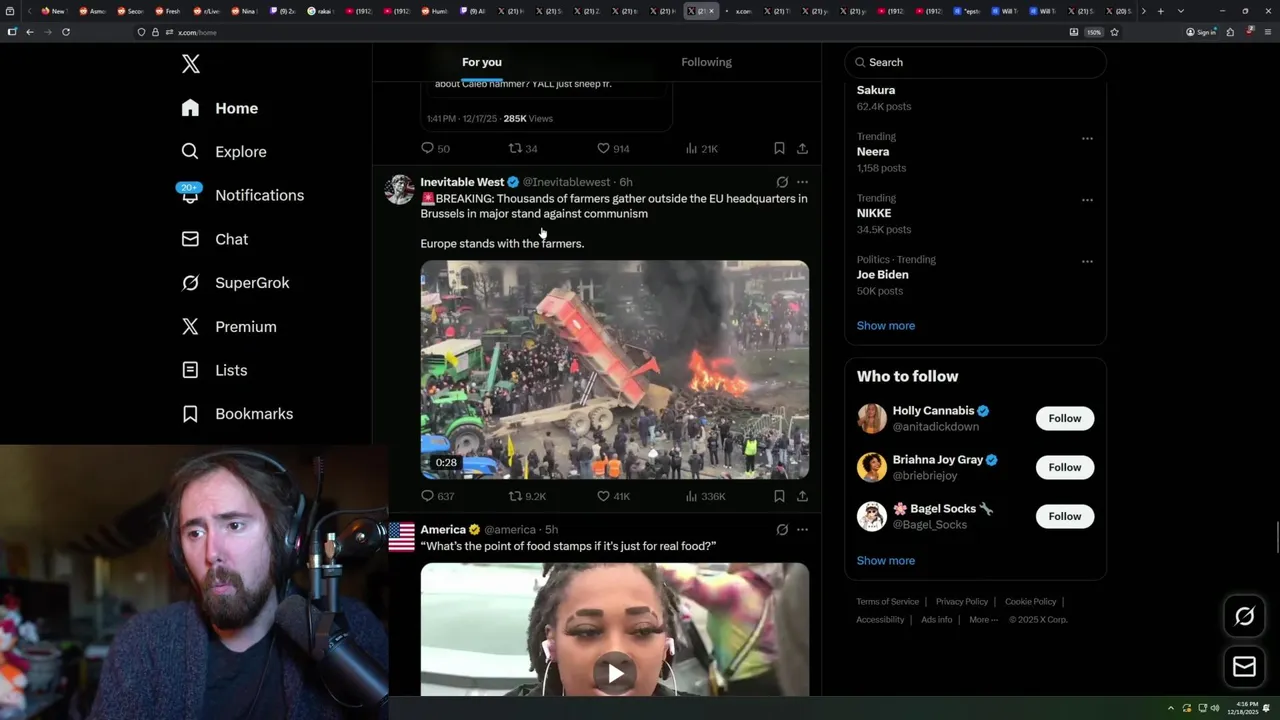Open Briahna Joy Gray profile picture

pos(872,467)
